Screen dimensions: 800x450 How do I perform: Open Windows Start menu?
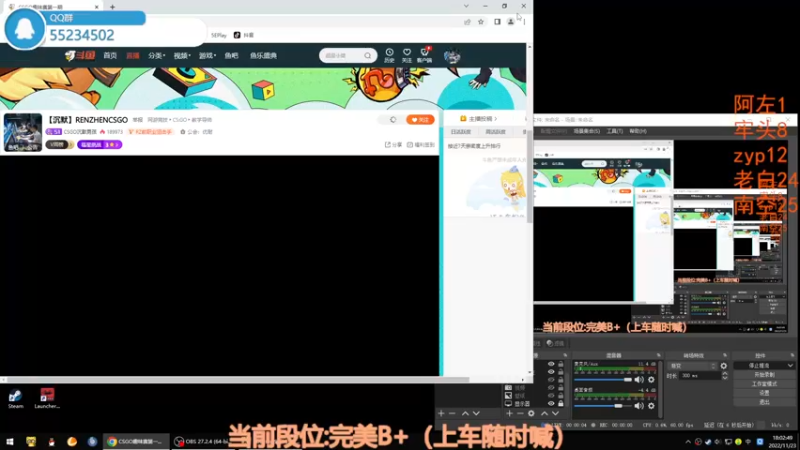[x=10, y=442]
